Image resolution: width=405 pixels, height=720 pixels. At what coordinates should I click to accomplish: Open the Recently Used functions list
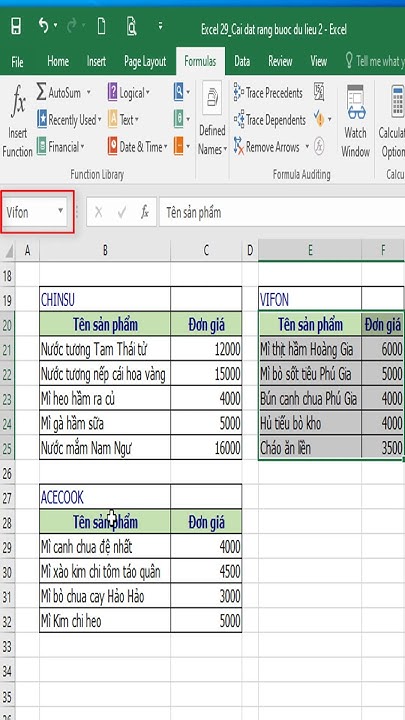click(x=69, y=120)
